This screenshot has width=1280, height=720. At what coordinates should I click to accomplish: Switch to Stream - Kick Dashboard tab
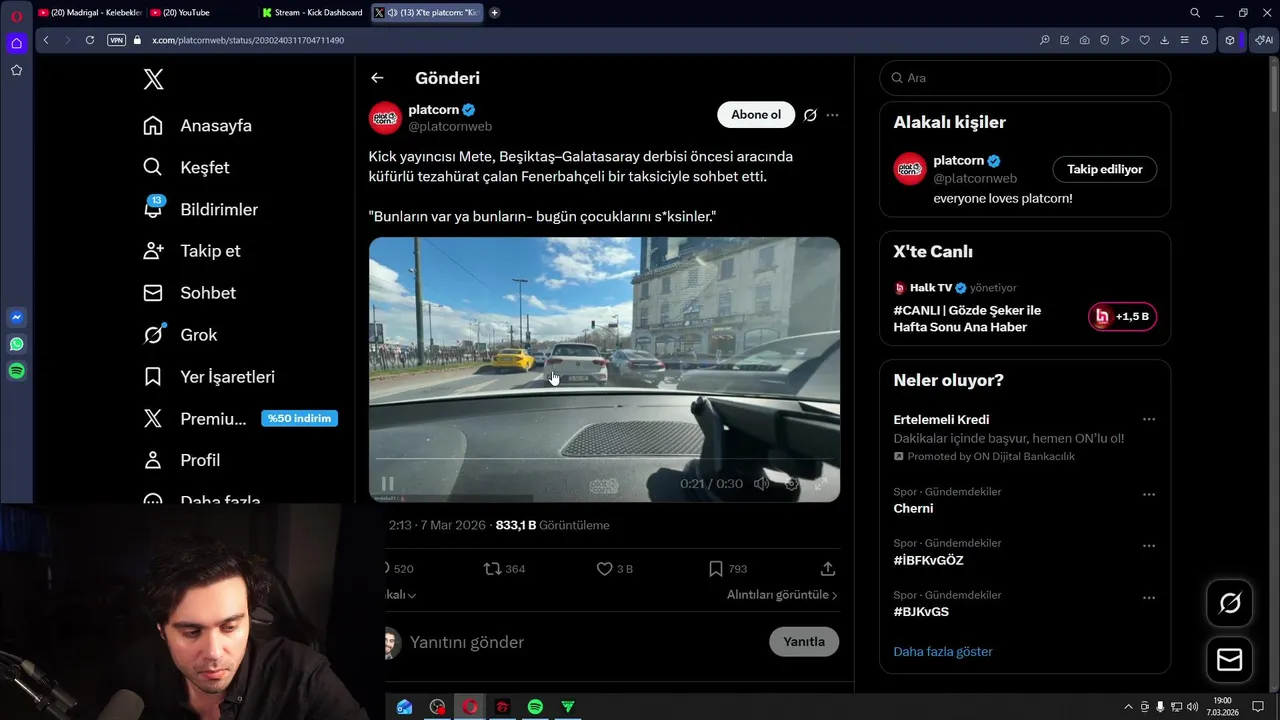pos(312,13)
